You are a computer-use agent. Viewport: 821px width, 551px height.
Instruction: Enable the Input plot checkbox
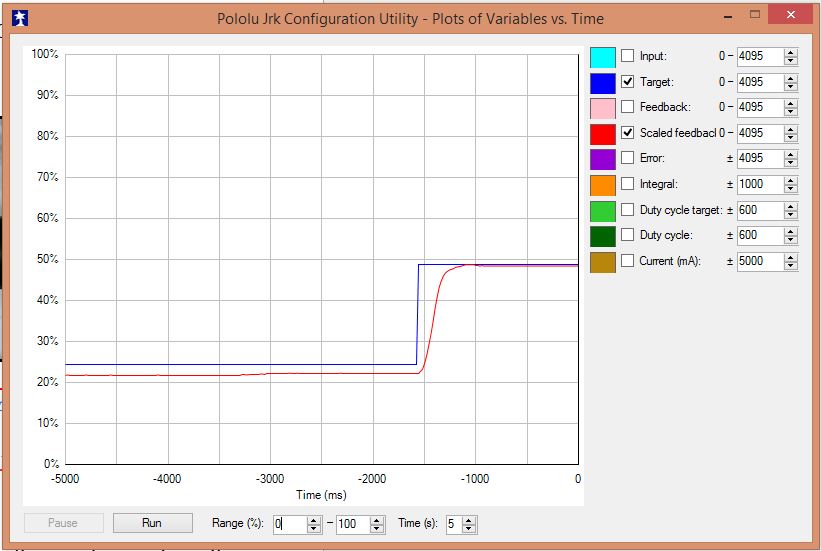coord(627,56)
